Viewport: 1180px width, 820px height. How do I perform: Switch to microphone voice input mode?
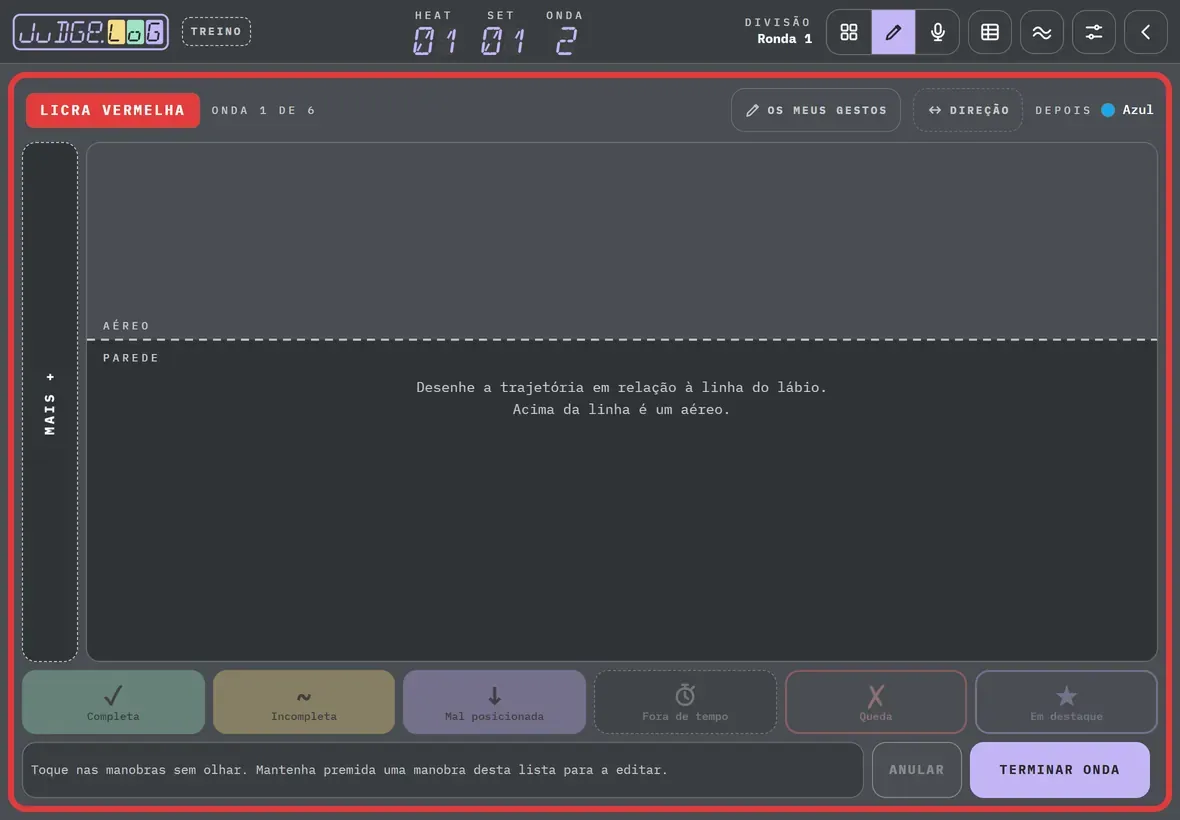(938, 32)
